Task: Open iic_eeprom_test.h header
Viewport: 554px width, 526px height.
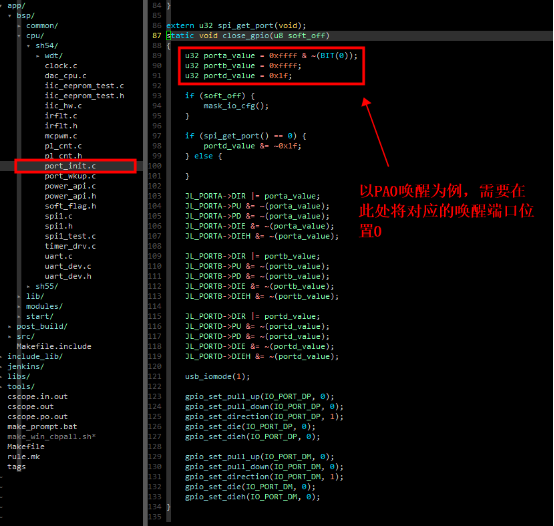Action: click(x=84, y=96)
